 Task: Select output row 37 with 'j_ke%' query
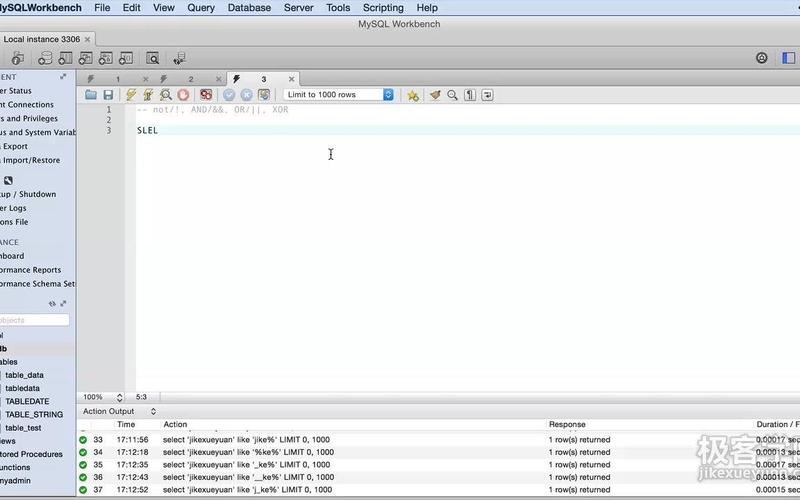tap(438, 490)
